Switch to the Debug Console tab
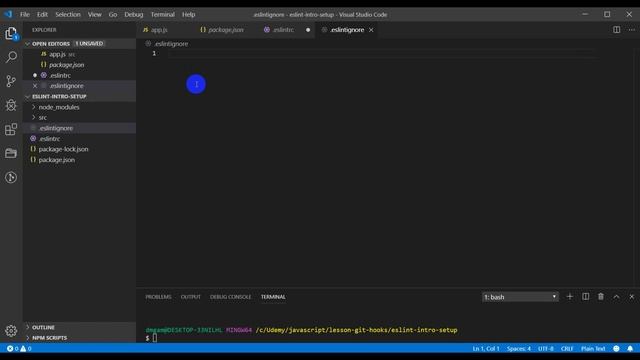 pyautogui.click(x=231, y=297)
